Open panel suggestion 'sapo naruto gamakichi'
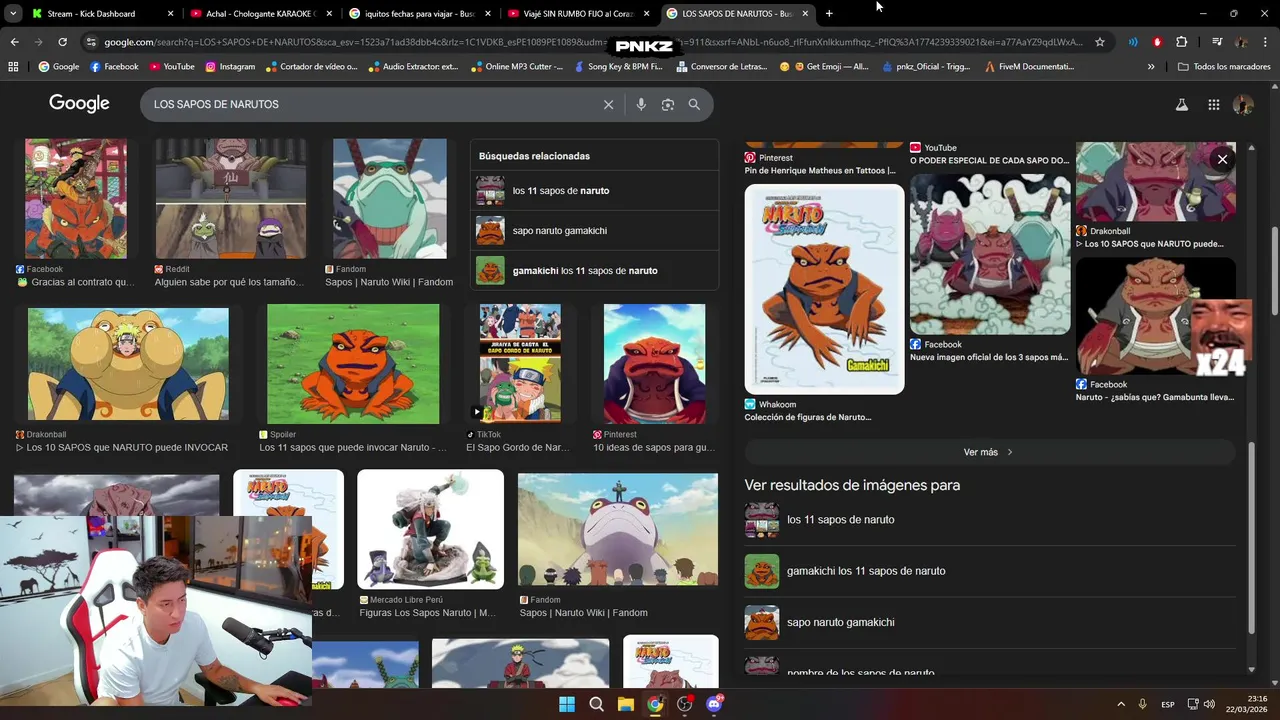The width and height of the screenshot is (1280, 720). pos(990,622)
